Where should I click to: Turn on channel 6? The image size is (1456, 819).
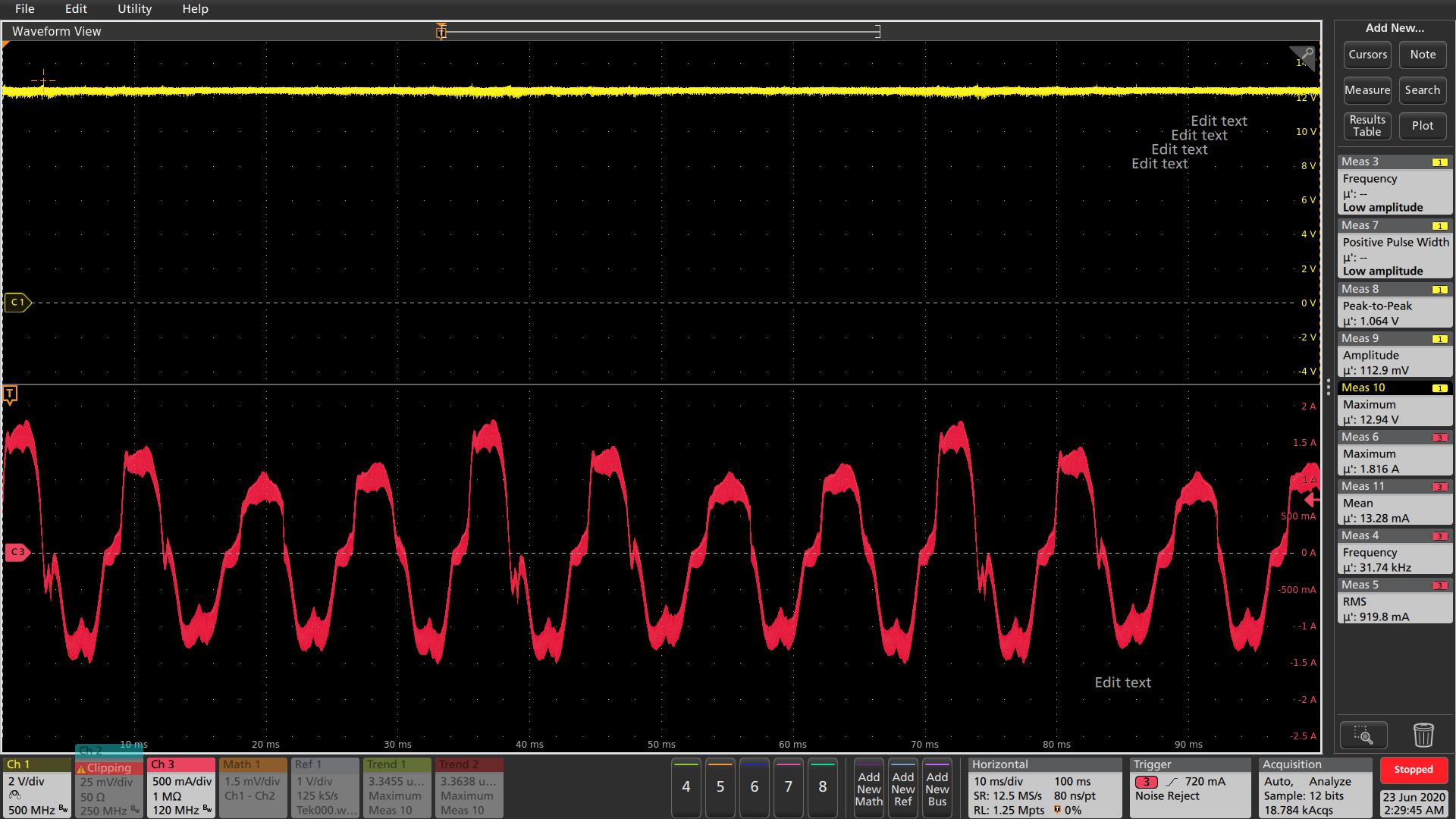[755, 787]
